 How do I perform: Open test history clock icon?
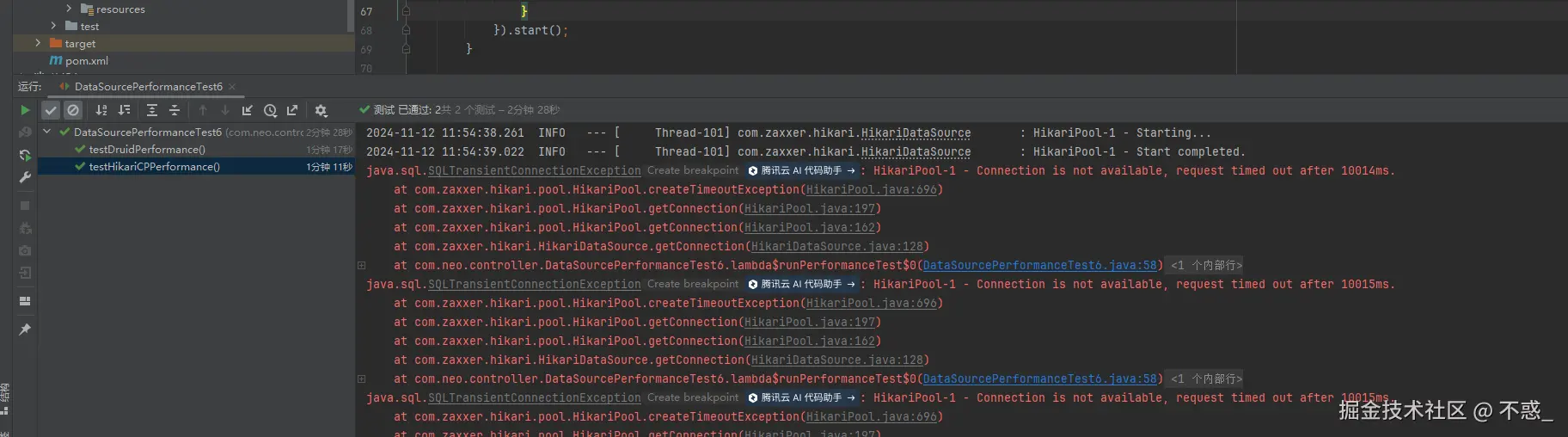pyautogui.click(x=270, y=110)
